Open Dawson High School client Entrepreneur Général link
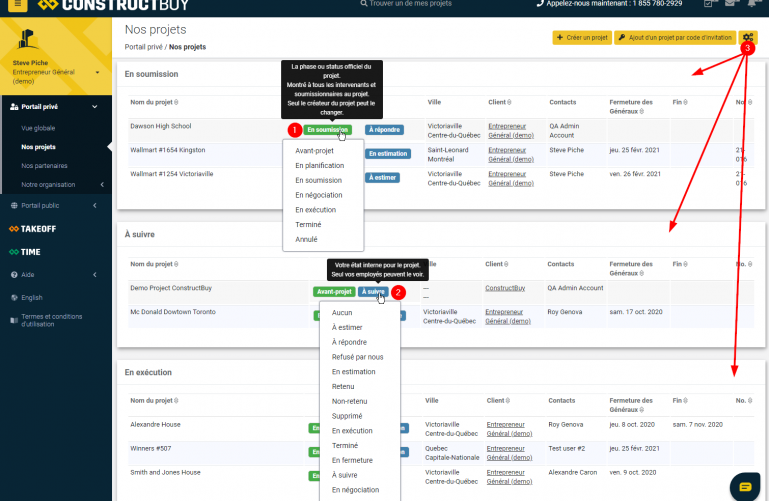 click(x=511, y=131)
